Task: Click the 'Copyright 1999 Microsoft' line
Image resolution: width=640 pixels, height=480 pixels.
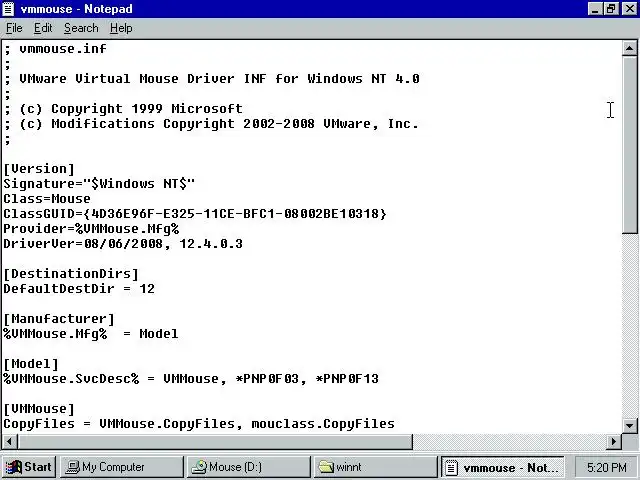Action: pos(124,109)
